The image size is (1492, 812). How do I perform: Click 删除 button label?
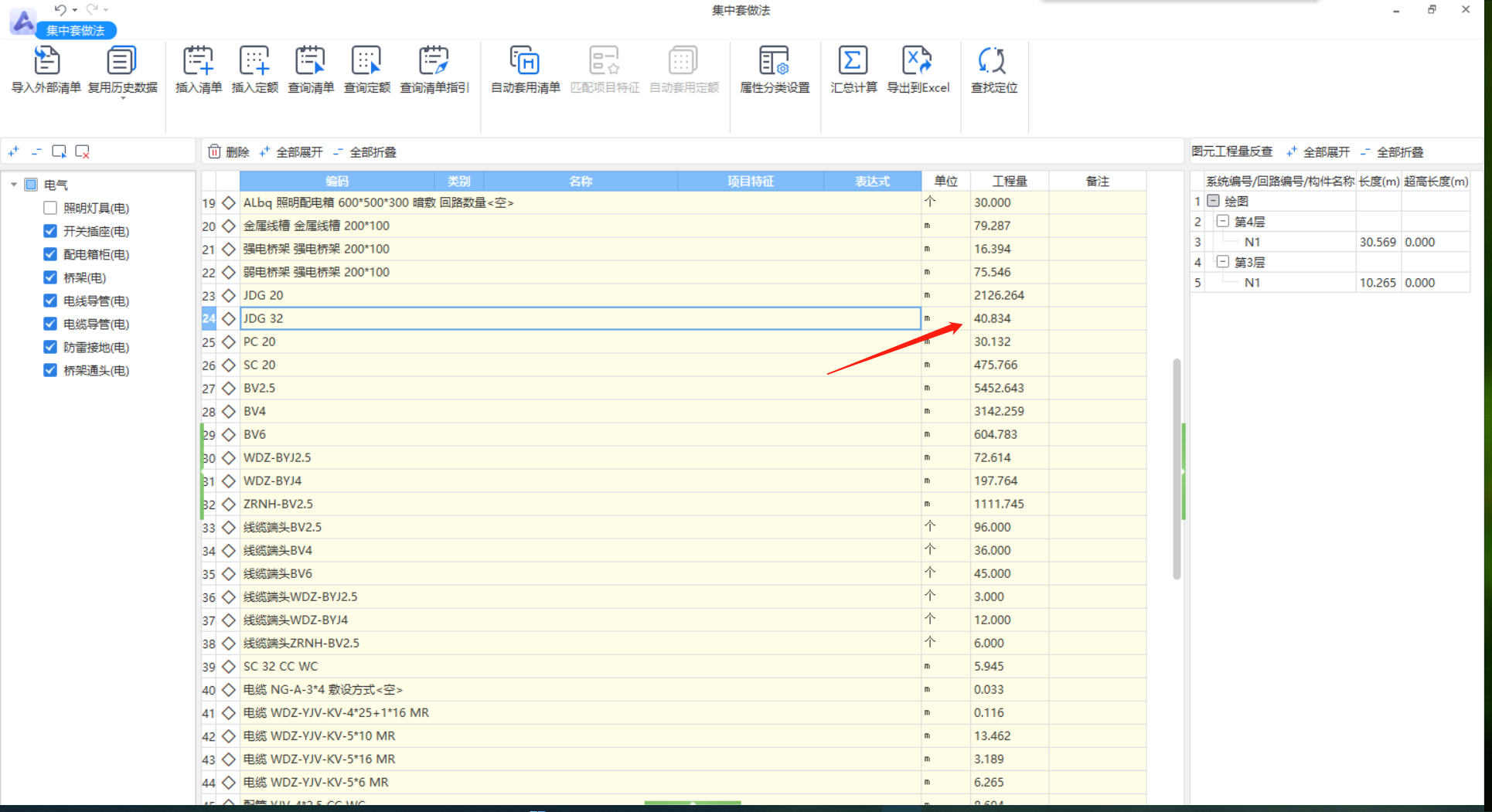[237, 151]
